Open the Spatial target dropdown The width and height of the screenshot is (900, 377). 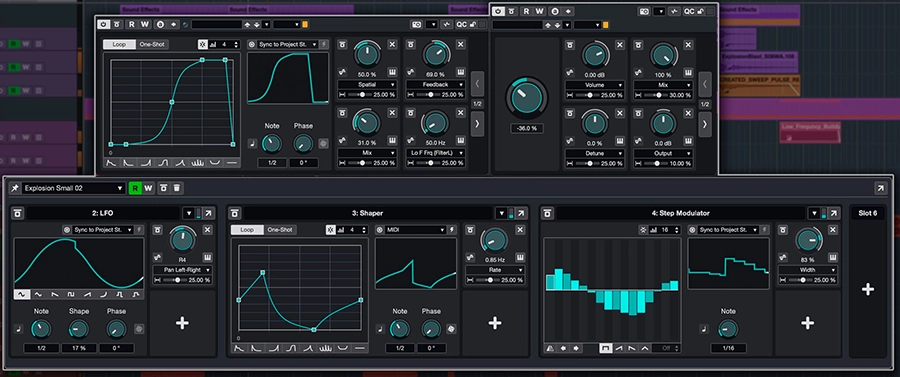click(x=367, y=84)
